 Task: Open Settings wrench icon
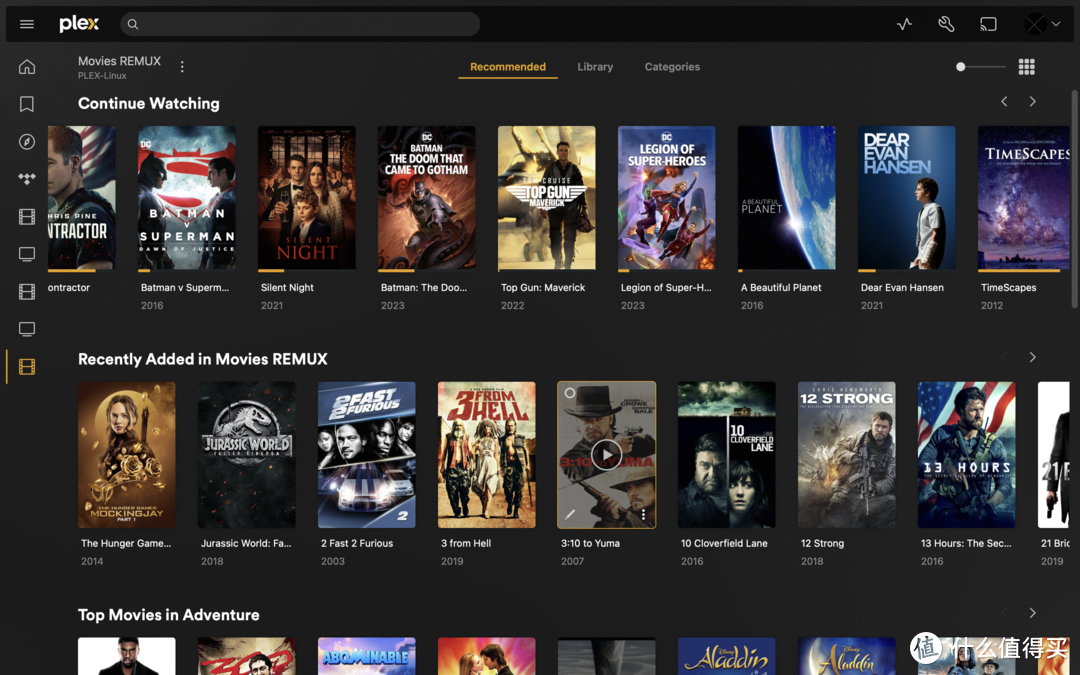pos(946,24)
